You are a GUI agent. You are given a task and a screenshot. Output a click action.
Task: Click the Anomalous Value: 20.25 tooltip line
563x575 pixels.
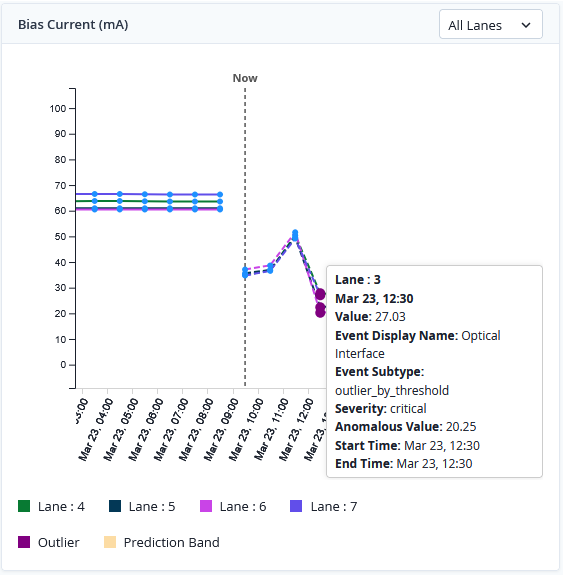coord(406,426)
